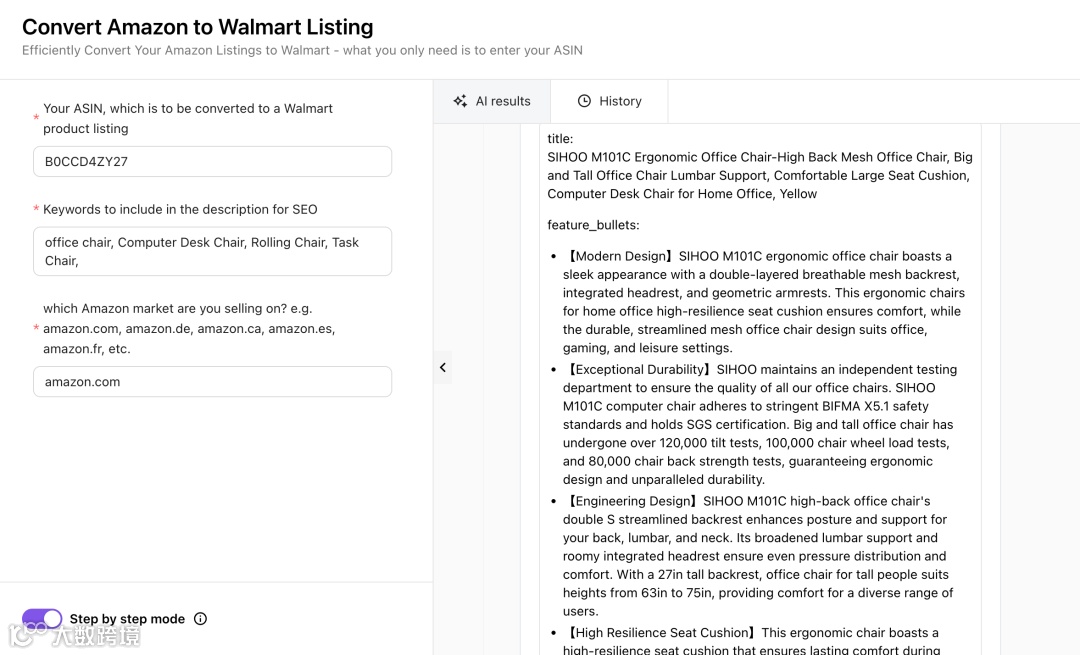Screen dimensions: 1080x655
Task: Switch to the History tab
Action: [609, 101]
